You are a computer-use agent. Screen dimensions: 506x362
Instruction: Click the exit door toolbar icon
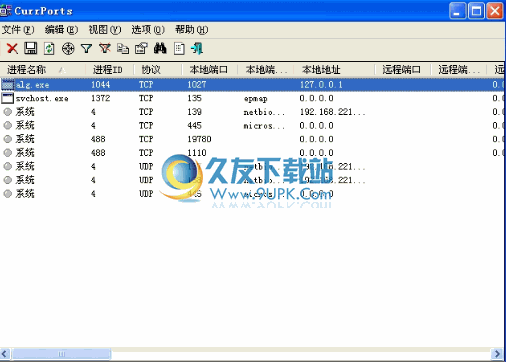pos(197,49)
